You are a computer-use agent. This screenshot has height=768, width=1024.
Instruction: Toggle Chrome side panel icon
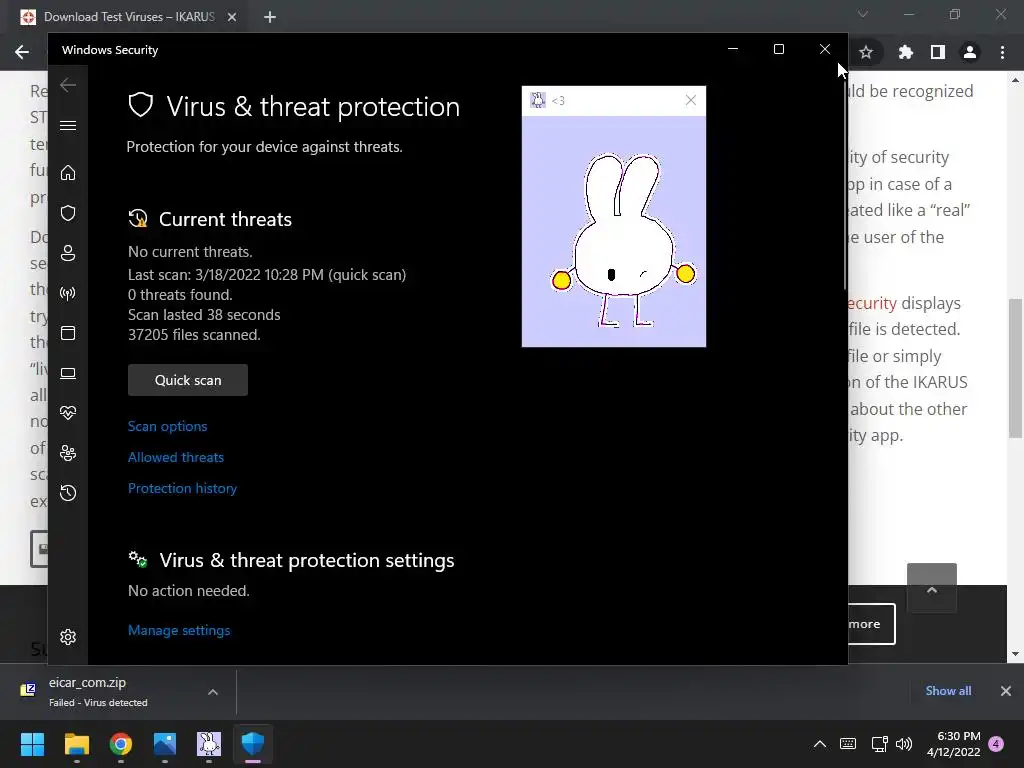point(938,52)
